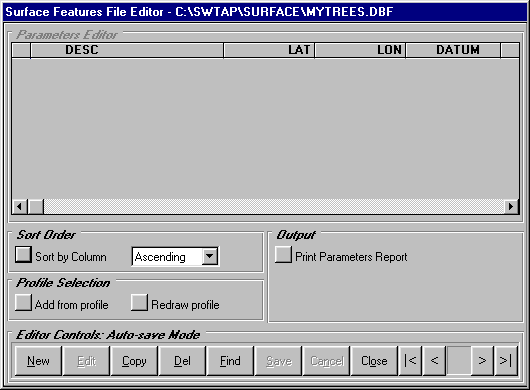530x390 pixels.
Task: Click the grayed Edit button
Action: pos(86,361)
